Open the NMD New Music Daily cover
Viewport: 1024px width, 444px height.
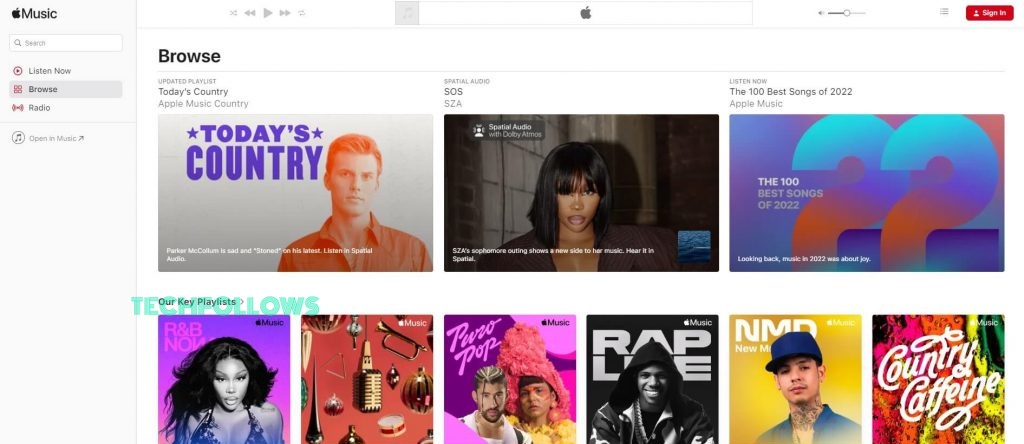point(795,379)
